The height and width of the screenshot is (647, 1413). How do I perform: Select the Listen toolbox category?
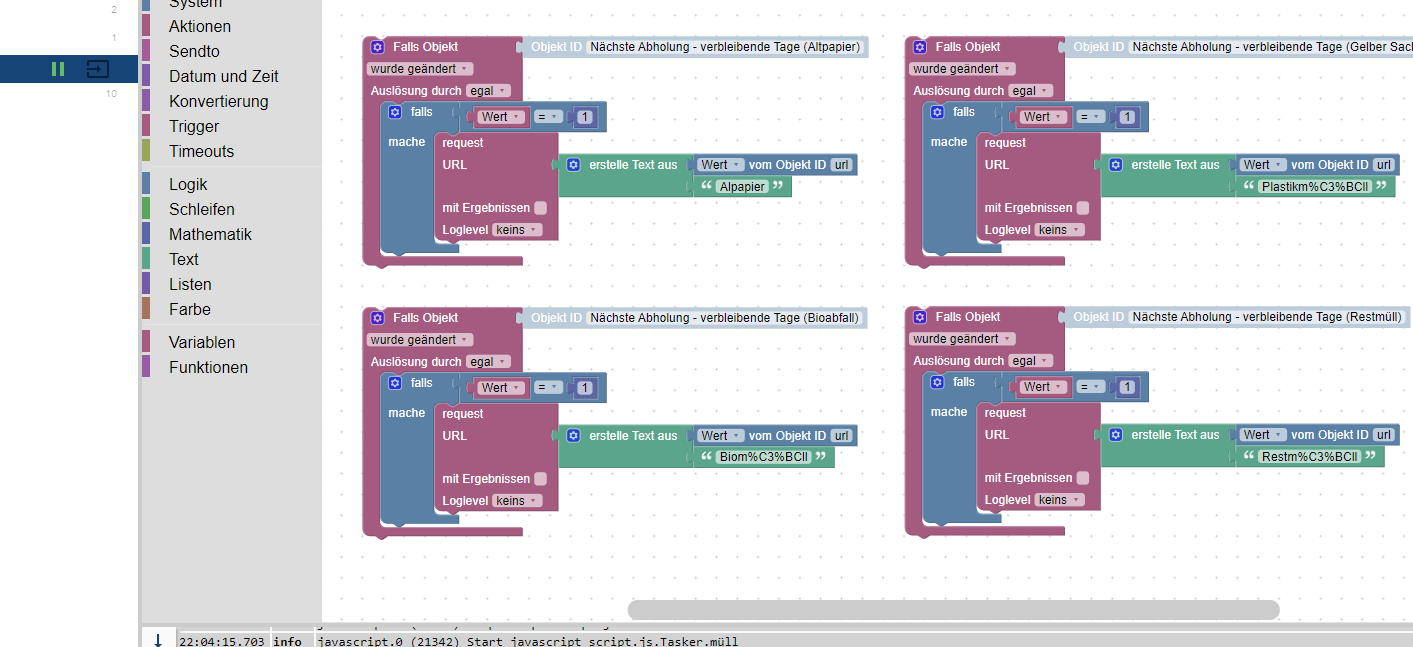point(190,285)
